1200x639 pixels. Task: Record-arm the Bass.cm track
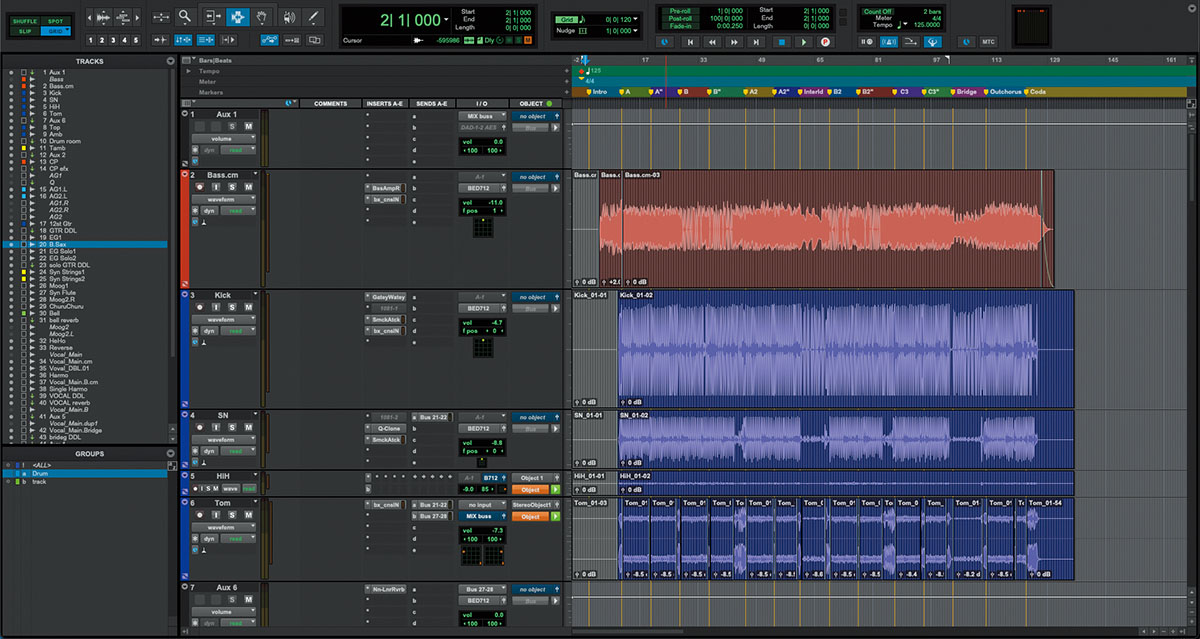(199, 187)
